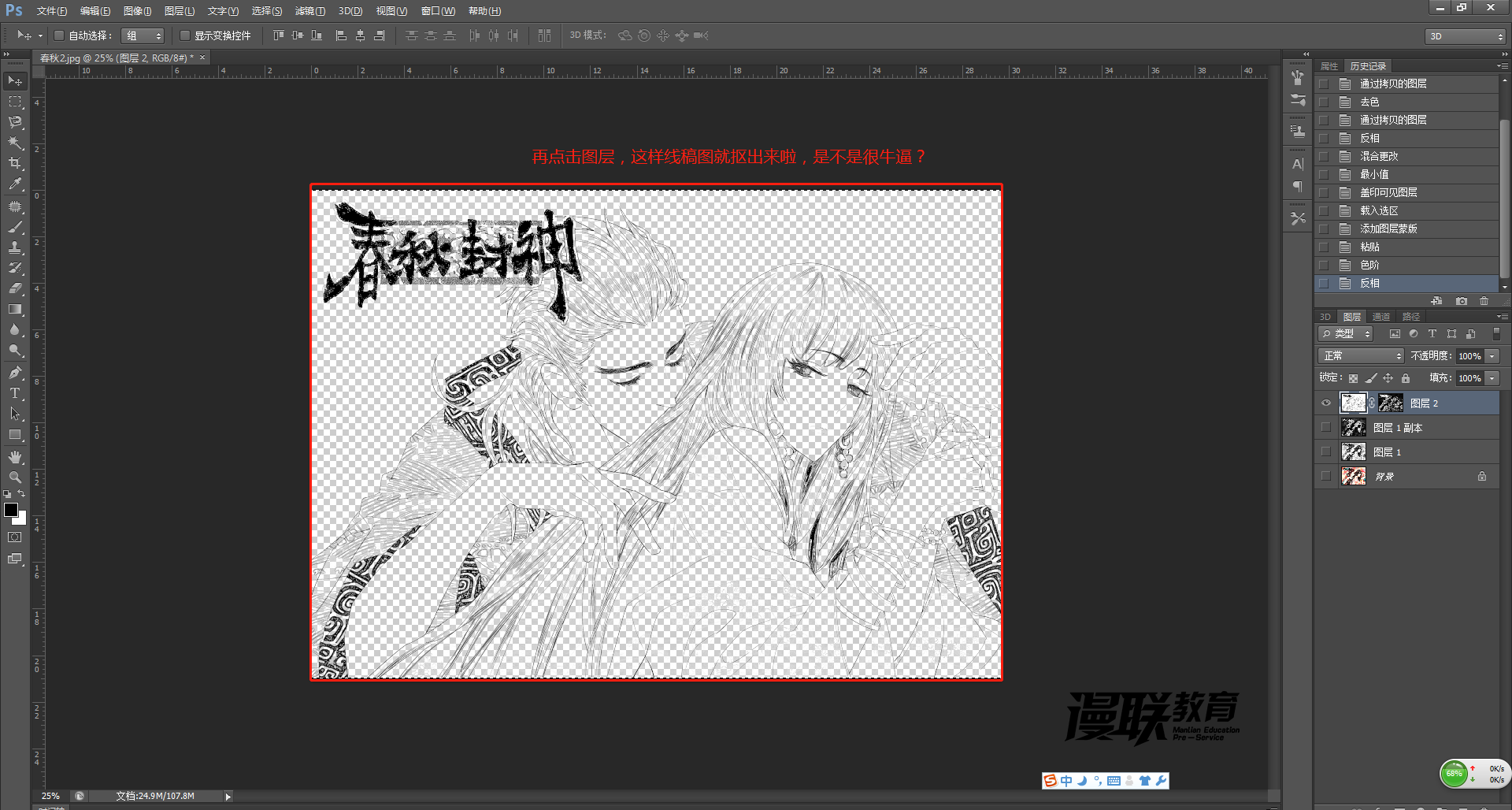This screenshot has width=1512, height=810.
Task: Swap foreground and background colors
Action: 21,493
